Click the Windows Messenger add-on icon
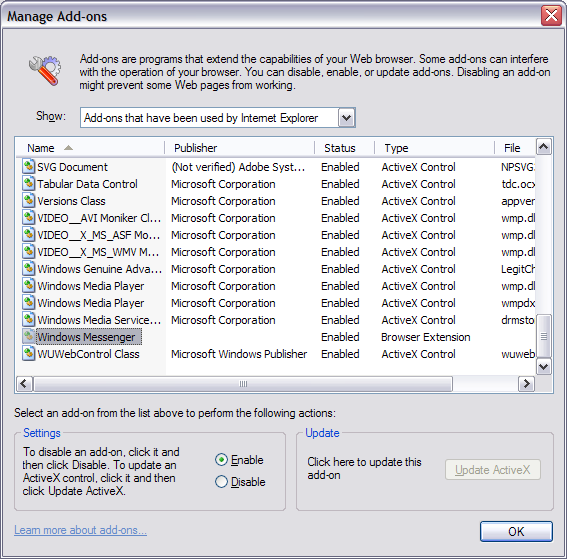Image resolution: width=567 pixels, height=559 pixels. pyautogui.click(x=28, y=337)
